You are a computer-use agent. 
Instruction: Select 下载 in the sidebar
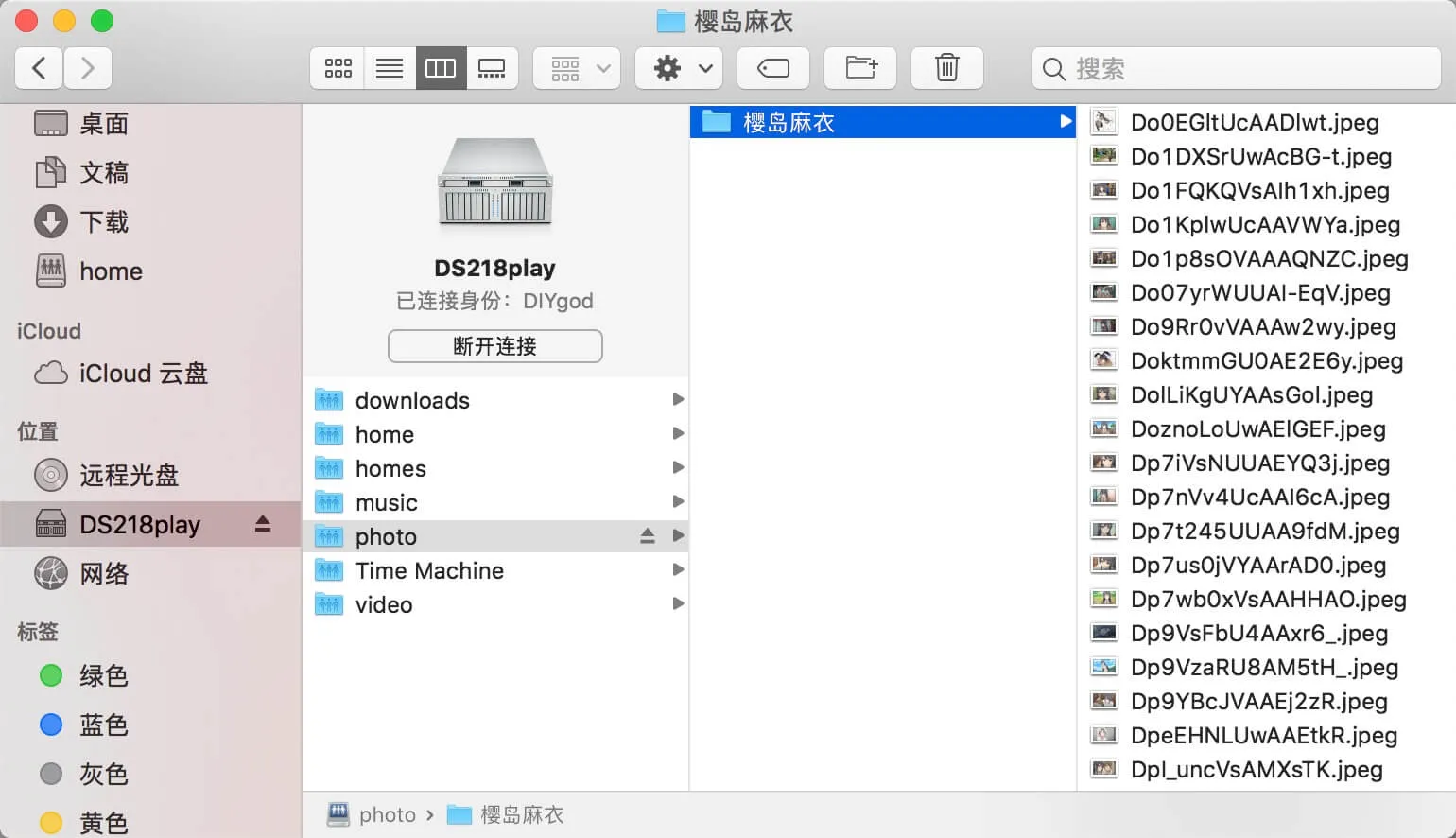[x=103, y=222]
